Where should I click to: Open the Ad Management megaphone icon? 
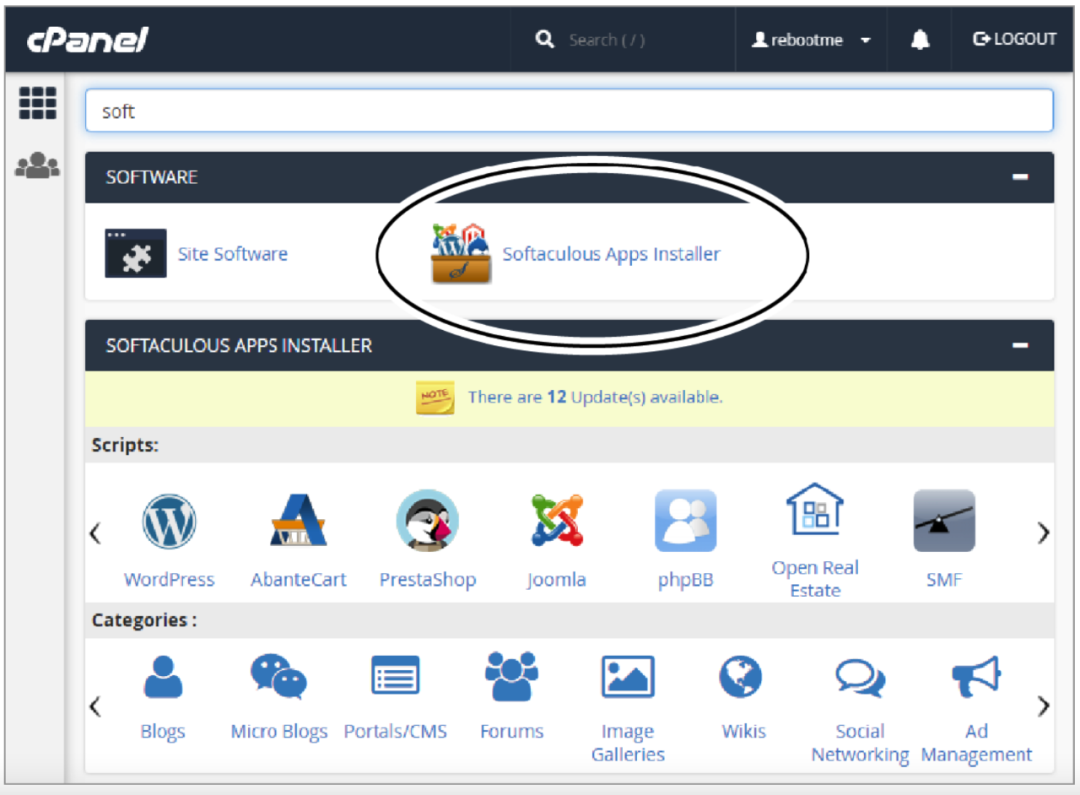[x=976, y=676]
